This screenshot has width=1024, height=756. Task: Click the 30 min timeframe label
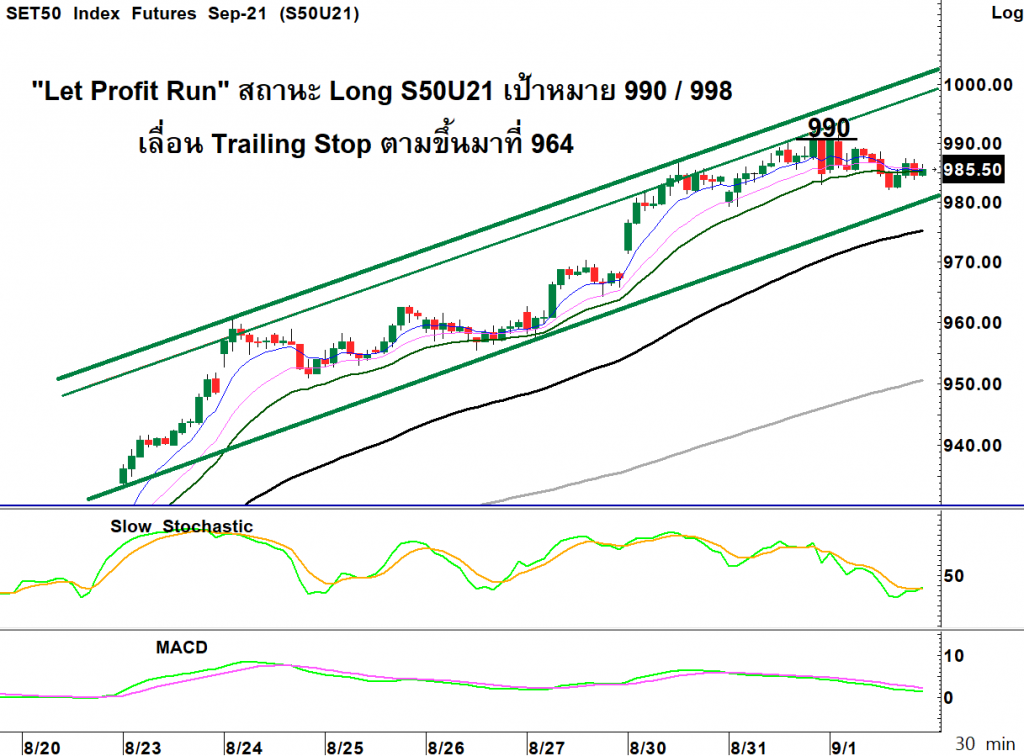(x=985, y=744)
